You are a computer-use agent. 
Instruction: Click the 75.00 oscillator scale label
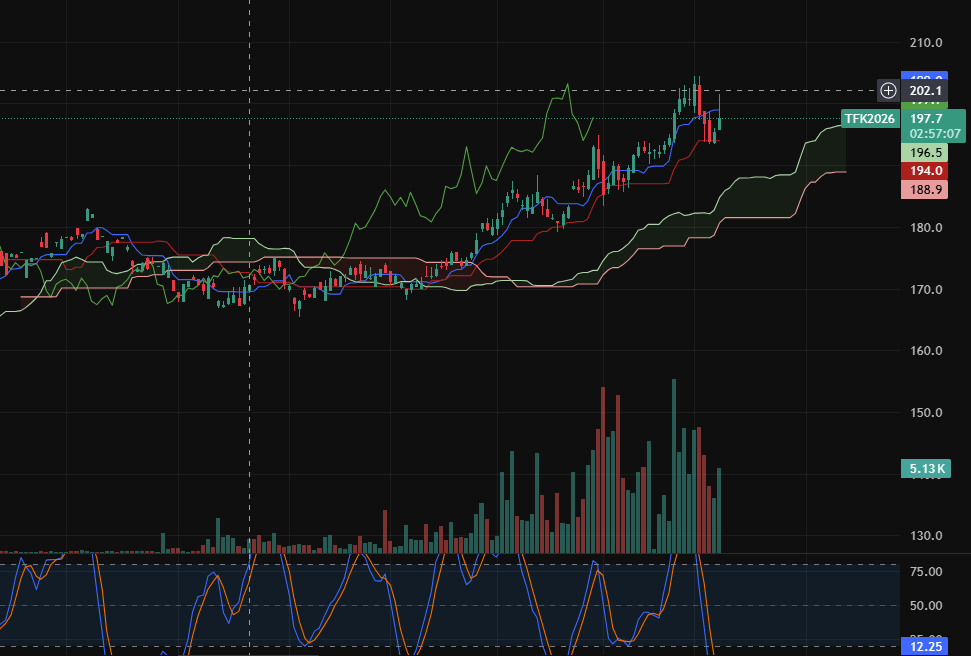[927, 572]
